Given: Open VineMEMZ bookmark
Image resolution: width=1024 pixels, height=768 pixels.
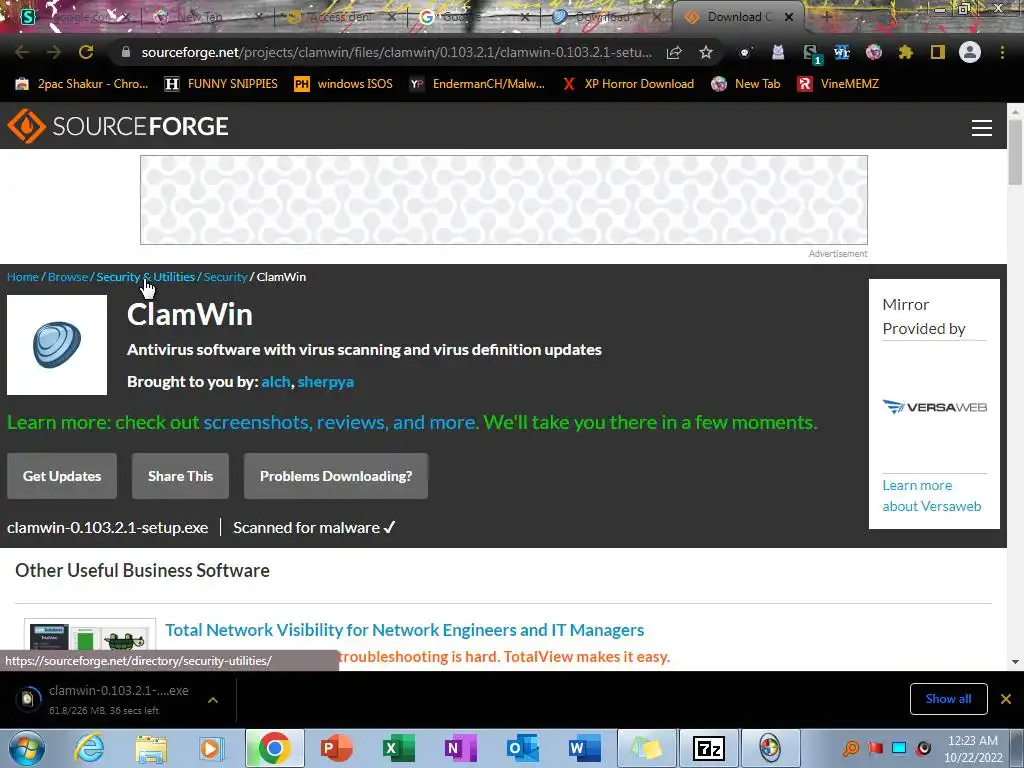Looking at the screenshot, I should (839, 84).
